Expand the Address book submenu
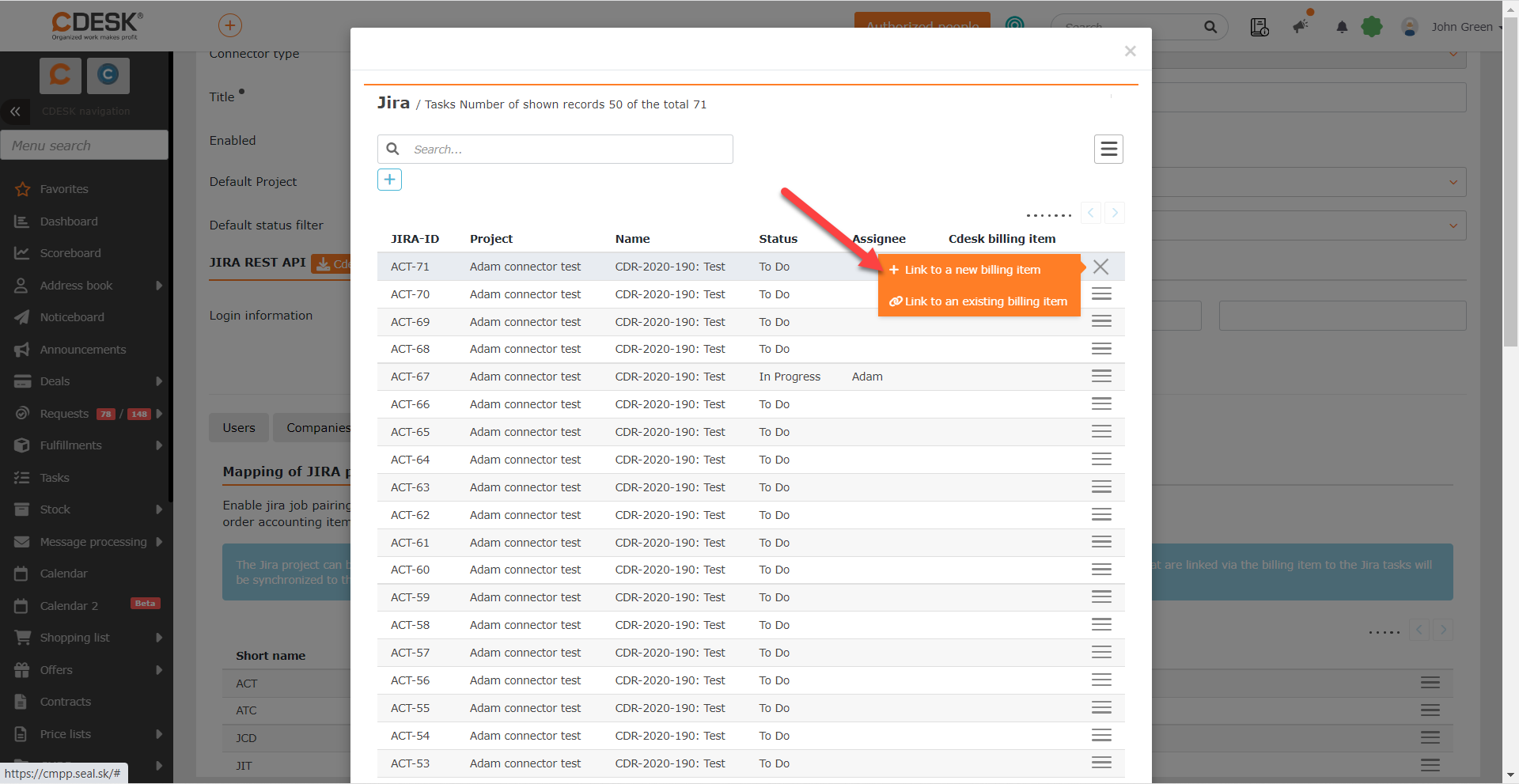Viewport: 1519px width, 784px height. (x=159, y=286)
